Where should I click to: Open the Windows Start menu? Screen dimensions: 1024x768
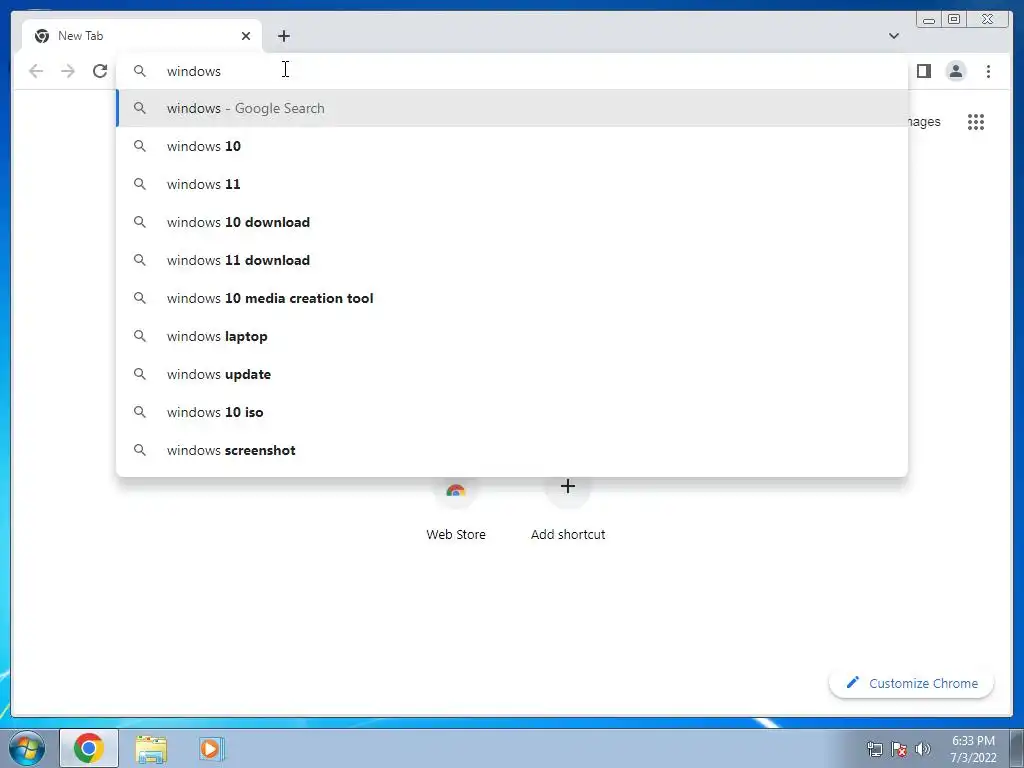(x=27, y=748)
